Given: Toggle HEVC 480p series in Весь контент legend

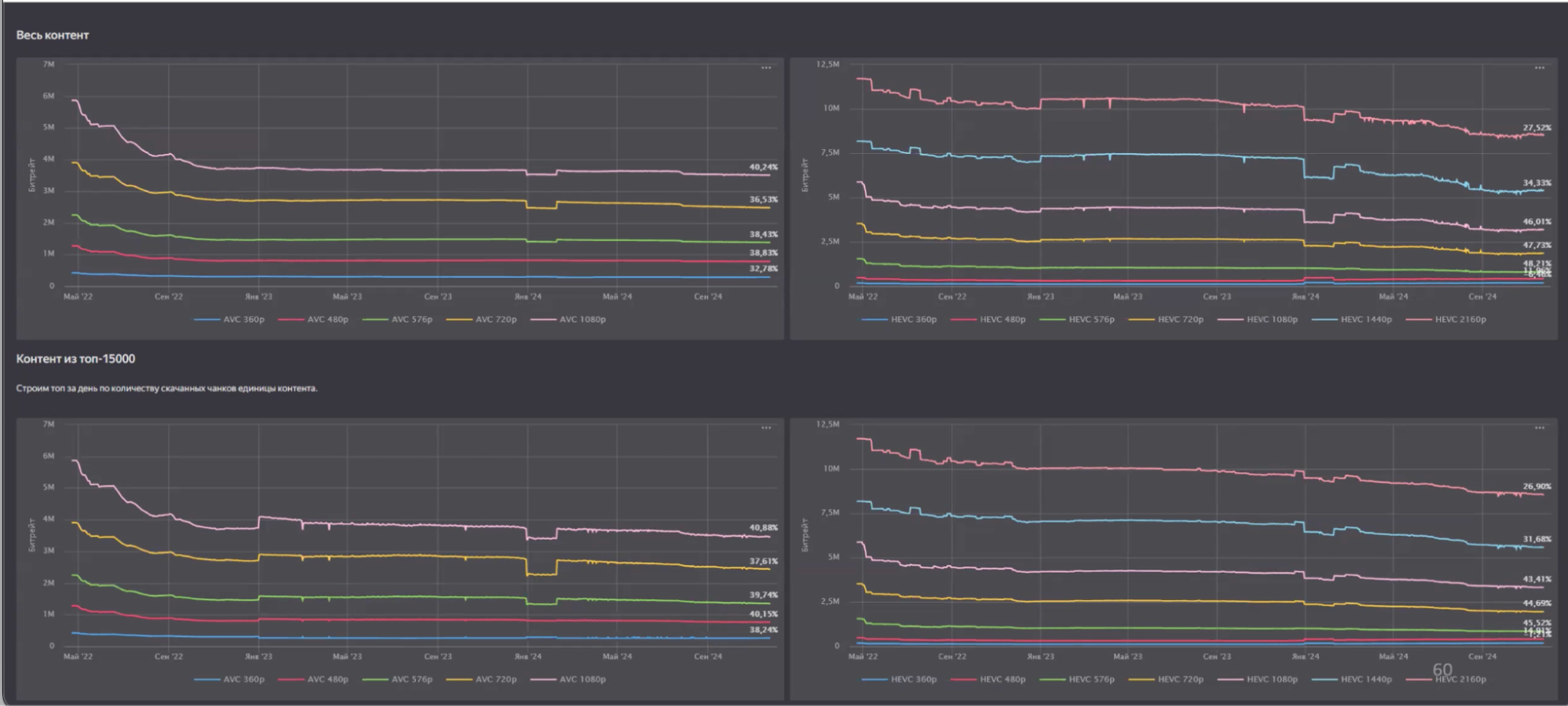Looking at the screenshot, I should 988,319.
